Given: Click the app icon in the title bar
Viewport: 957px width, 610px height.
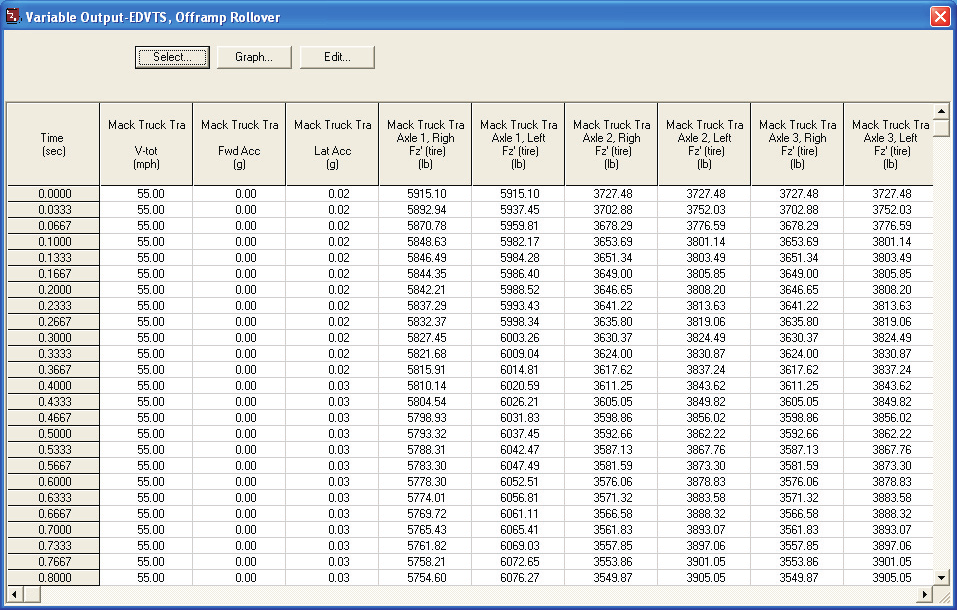Looking at the screenshot, I should [12, 16].
